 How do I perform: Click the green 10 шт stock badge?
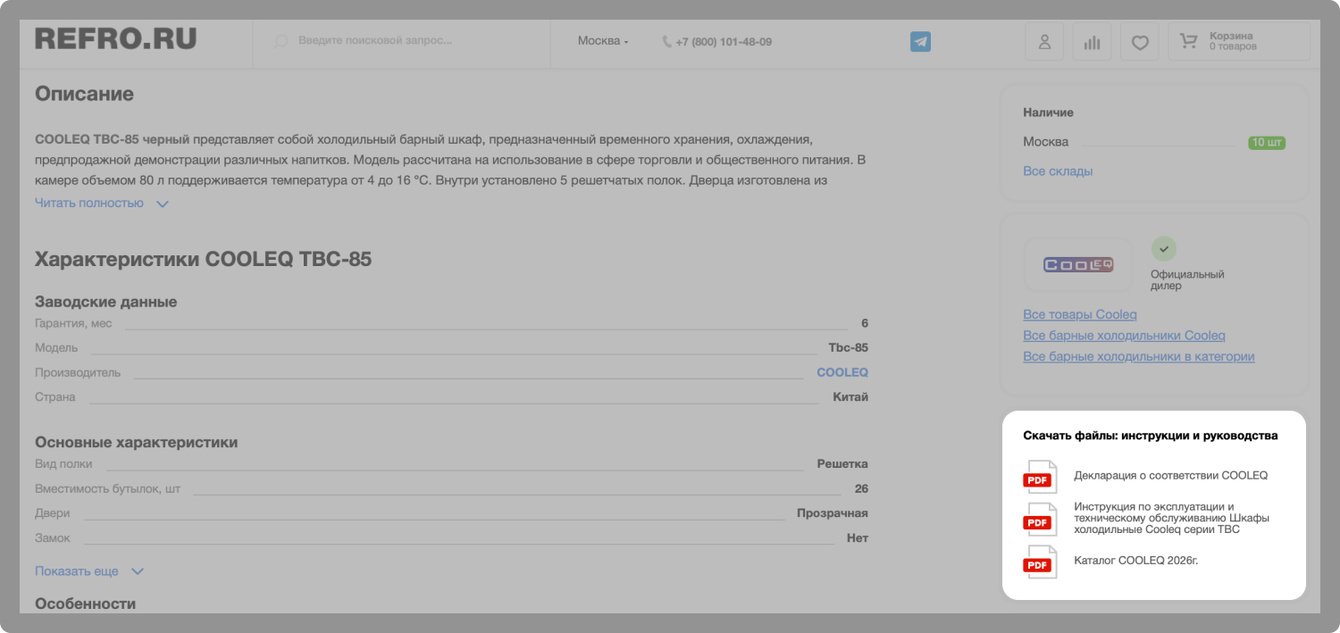(1266, 143)
